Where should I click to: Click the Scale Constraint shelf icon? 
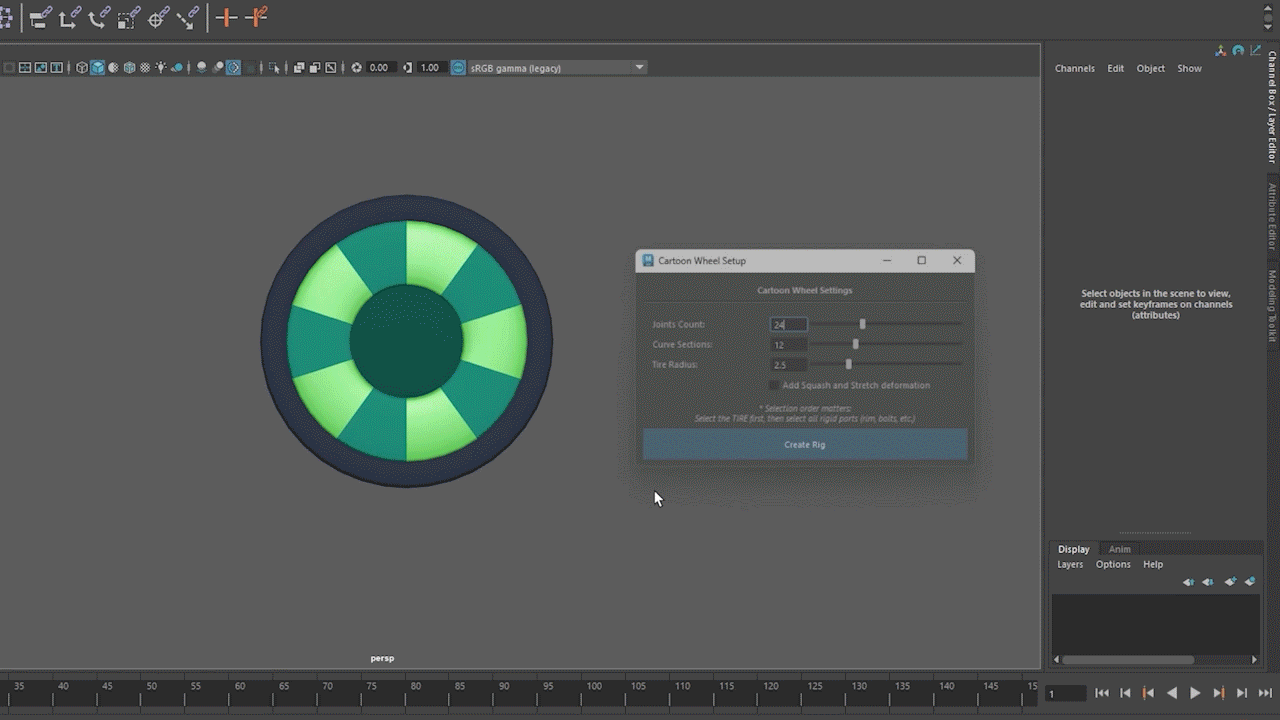point(128,17)
